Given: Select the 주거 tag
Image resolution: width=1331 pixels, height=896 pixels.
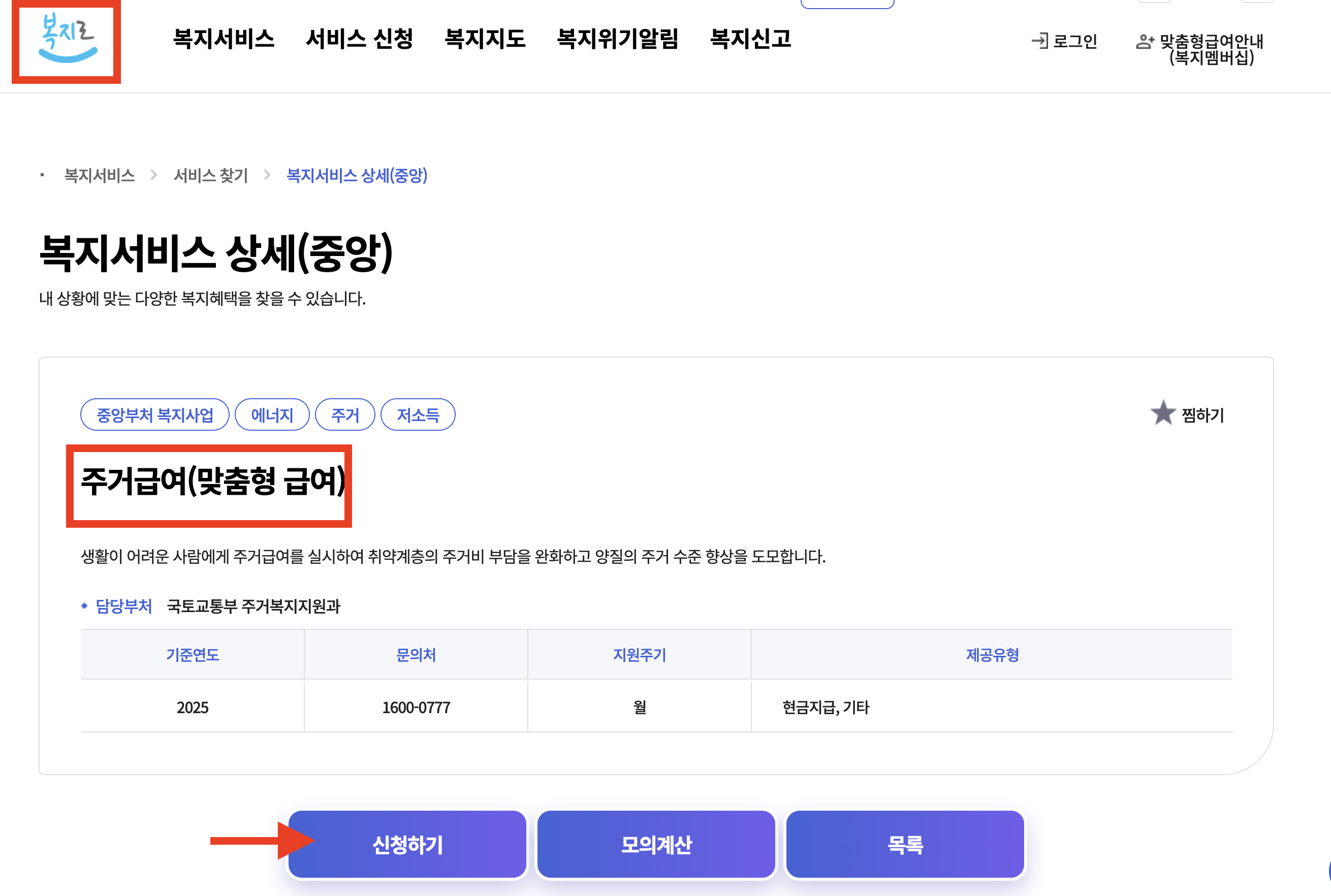Looking at the screenshot, I should (345, 415).
